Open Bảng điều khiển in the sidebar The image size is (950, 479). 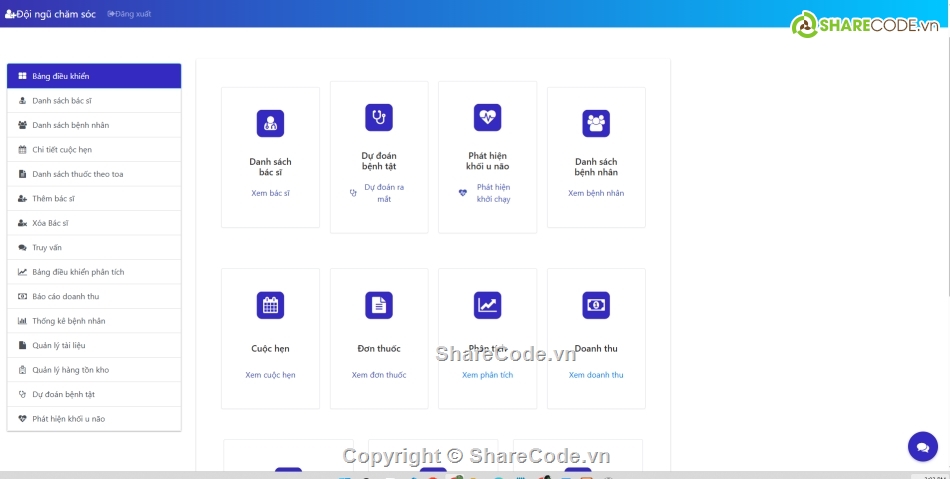[x=94, y=76]
